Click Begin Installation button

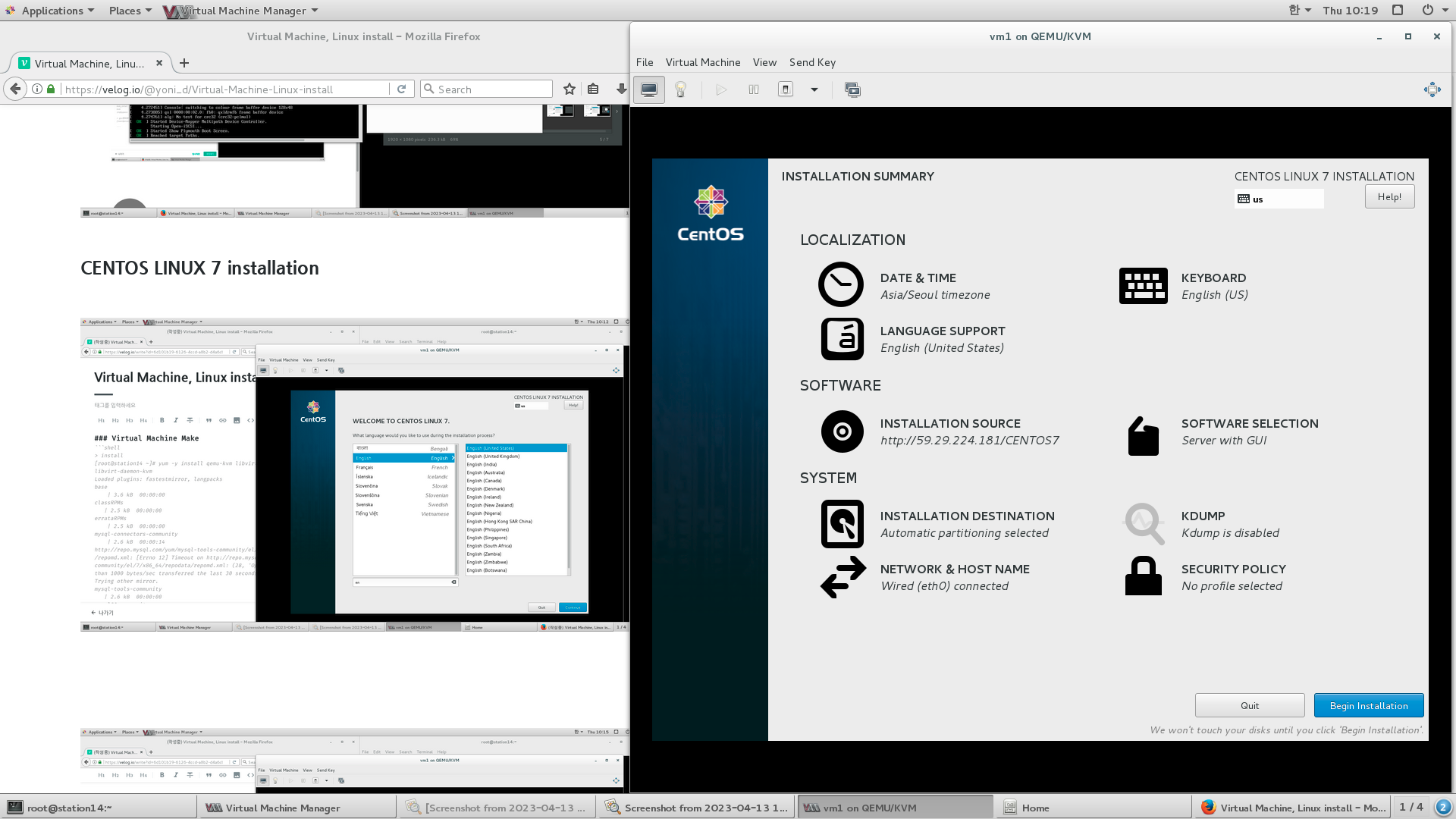click(1368, 705)
